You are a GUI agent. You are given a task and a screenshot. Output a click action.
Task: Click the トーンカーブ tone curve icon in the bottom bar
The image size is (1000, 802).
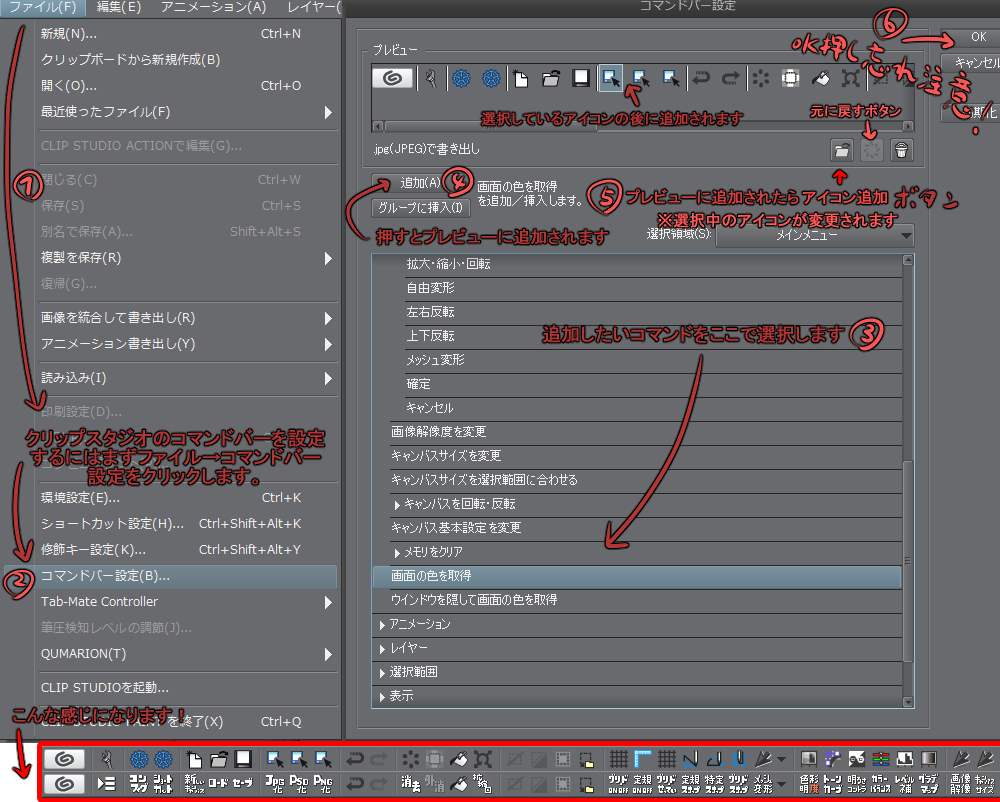click(x=833, y=784)
